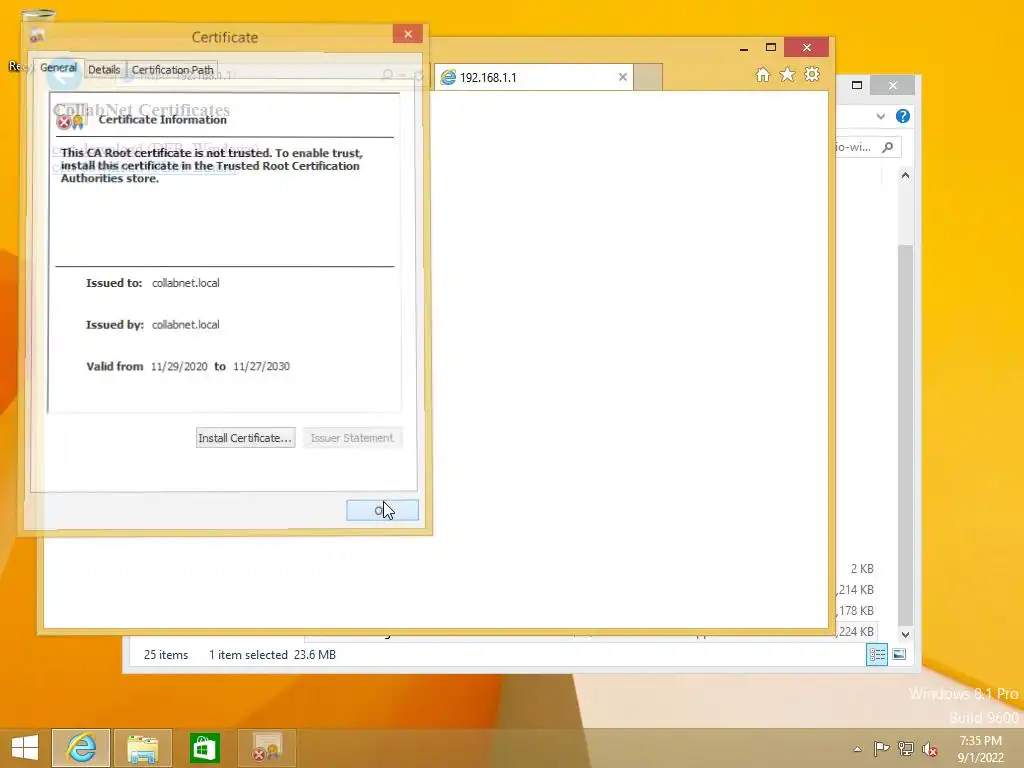The image size is (1024, 768).
Task: Click the '178 KB' file size entry
Action: tap(856, 611)
